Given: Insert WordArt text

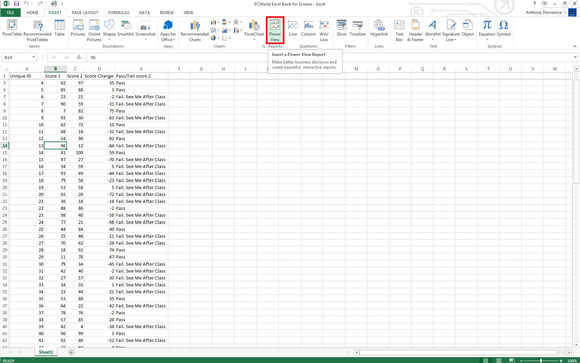Looking at the screenshot, I should 432,30.
